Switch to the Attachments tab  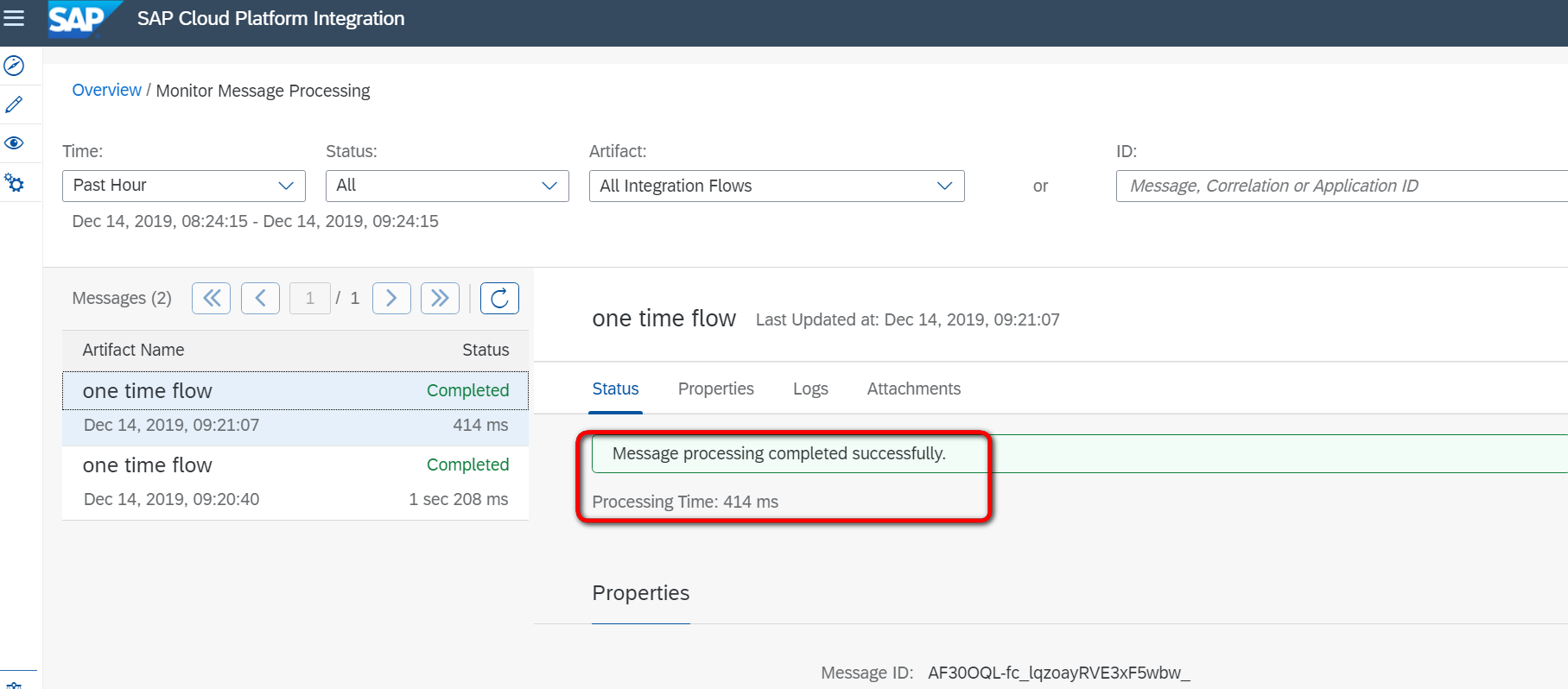(913, 389)
